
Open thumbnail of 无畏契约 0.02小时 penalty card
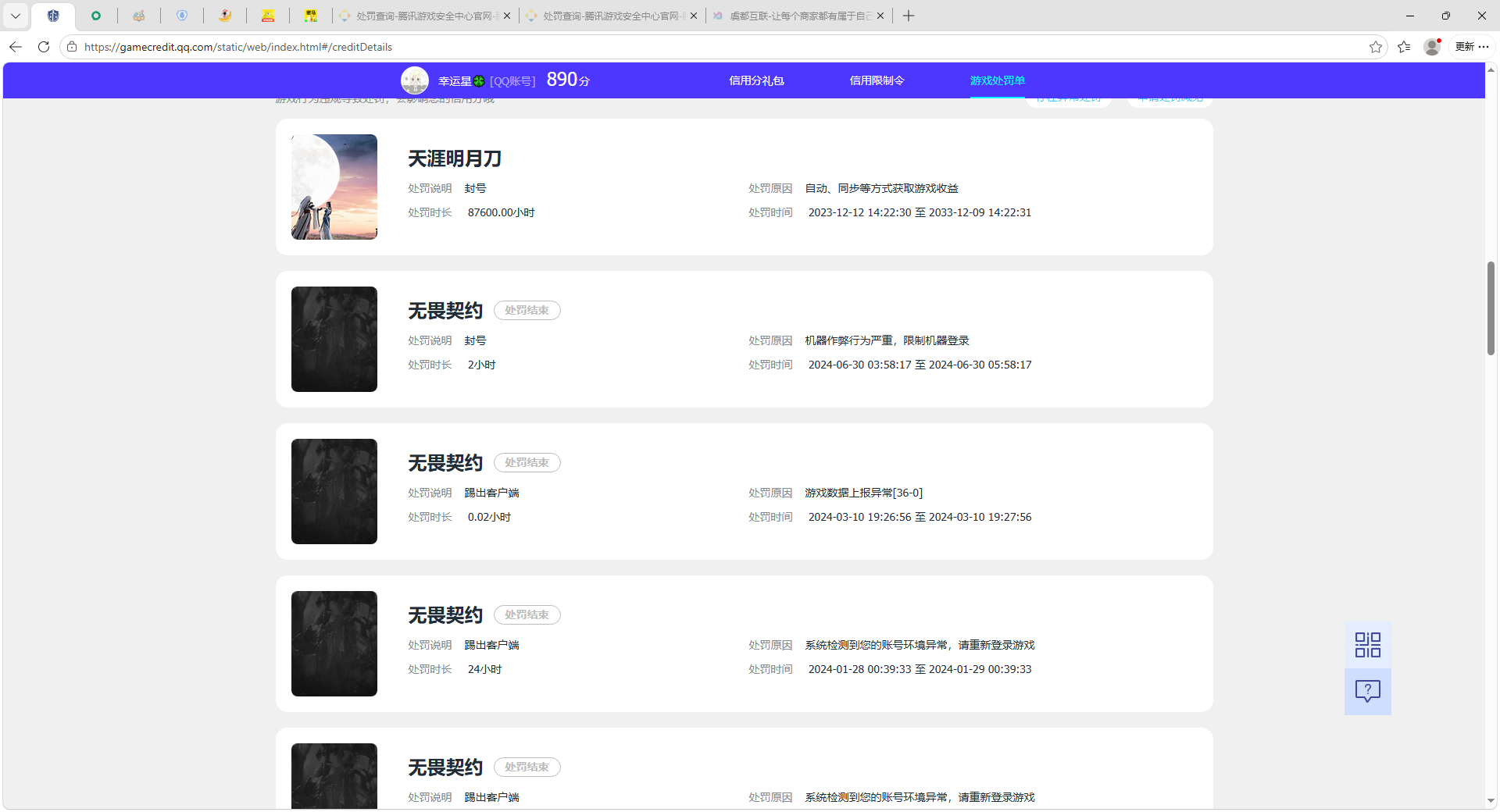pyautogui.click(x=334, y=491)
